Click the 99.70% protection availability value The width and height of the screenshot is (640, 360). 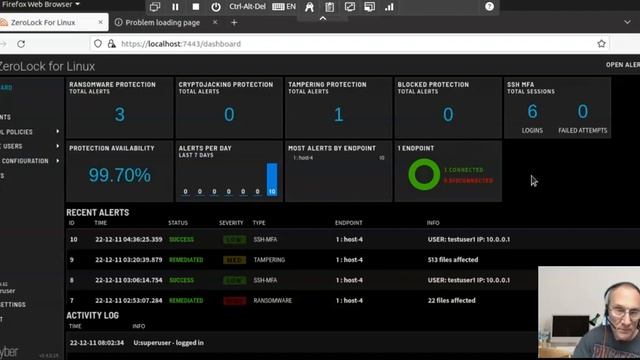pos(120,175)
